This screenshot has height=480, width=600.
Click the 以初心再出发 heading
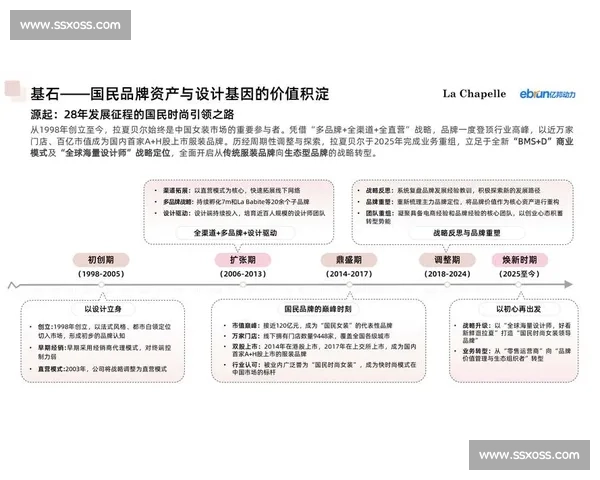(518, 309)
